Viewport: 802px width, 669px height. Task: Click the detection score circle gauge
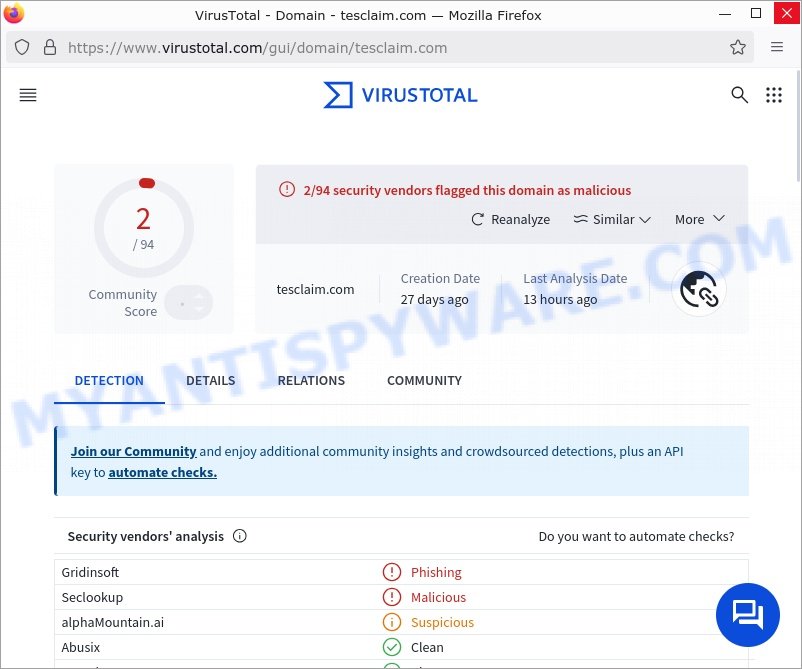(x=144, y=228)
